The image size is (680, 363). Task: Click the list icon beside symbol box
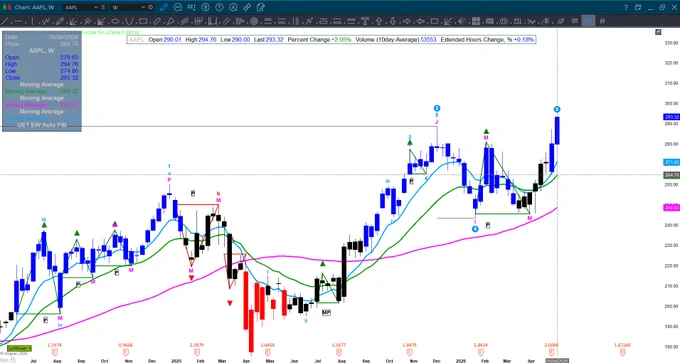point(103,7)
